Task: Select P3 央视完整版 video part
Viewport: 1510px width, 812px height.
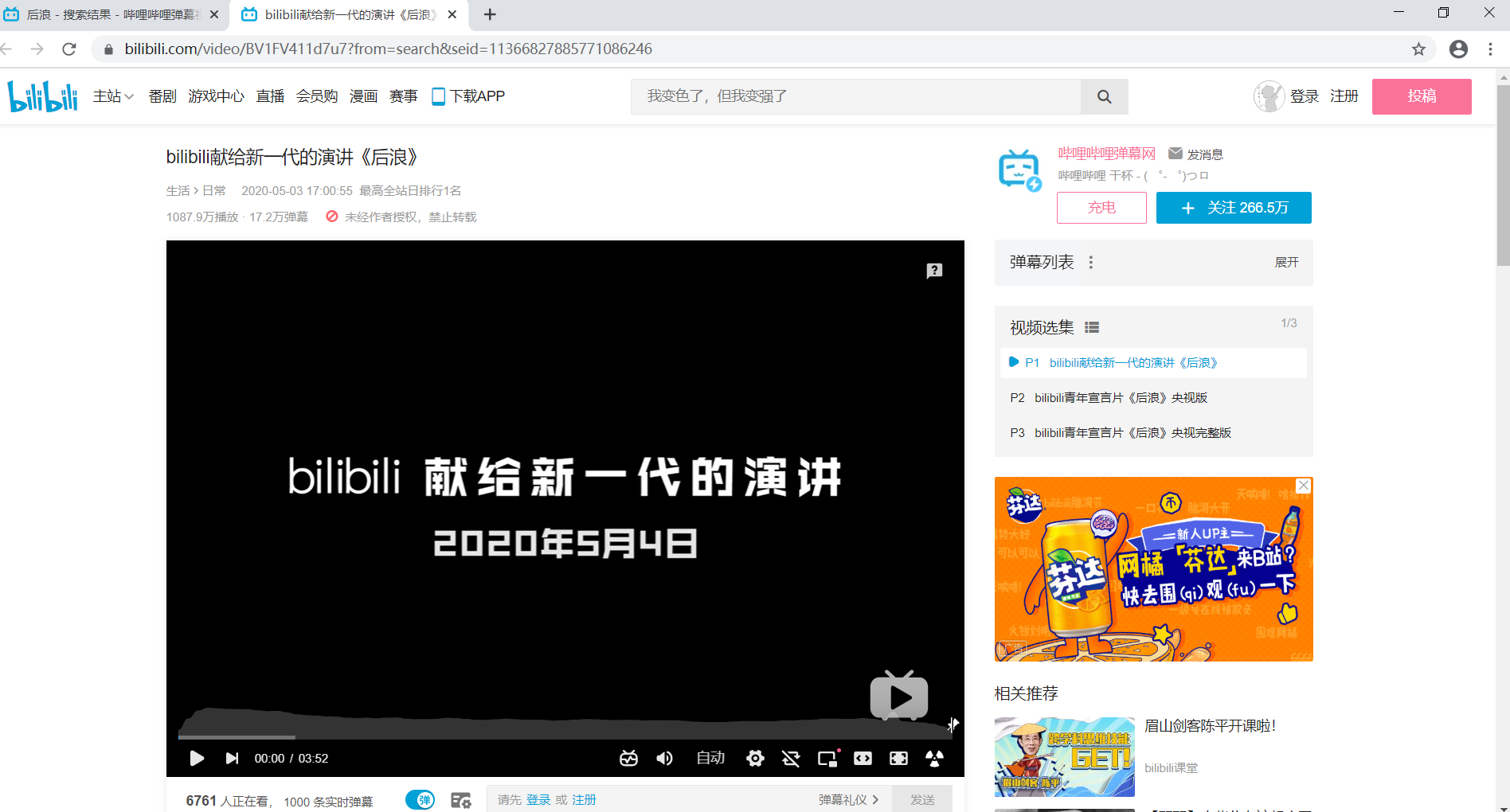Action: pyautogui.click(x=1153, y=433)
